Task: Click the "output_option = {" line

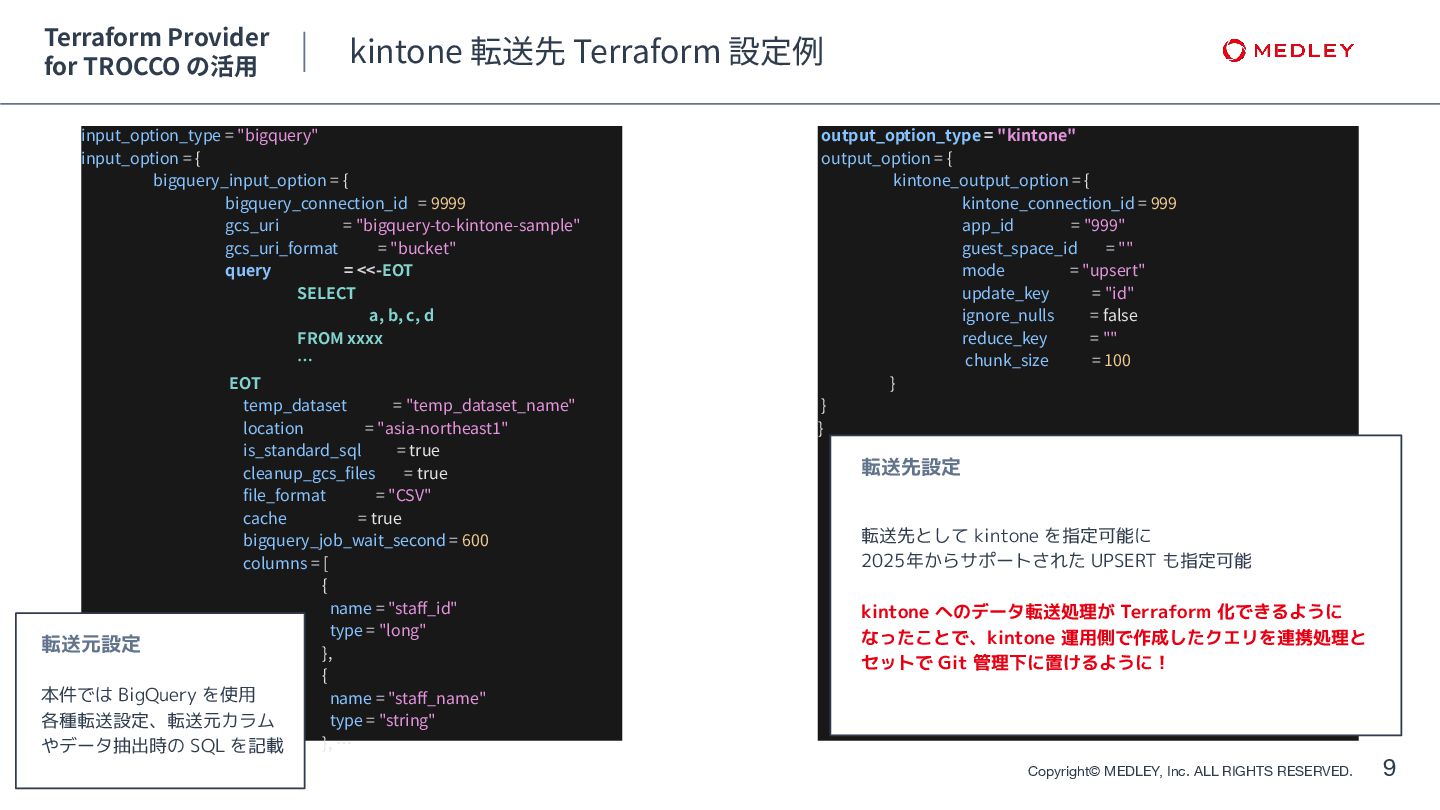Action: pos(887,158)
